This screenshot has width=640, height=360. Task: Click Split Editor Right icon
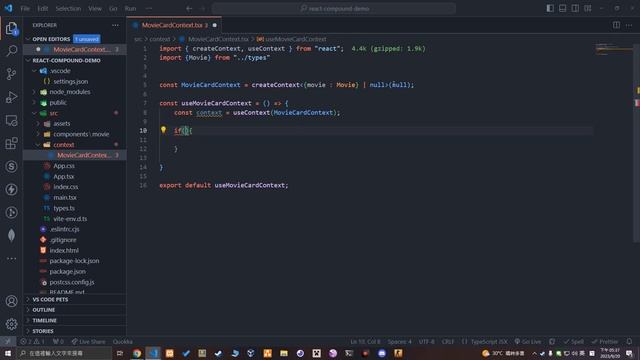616,25
